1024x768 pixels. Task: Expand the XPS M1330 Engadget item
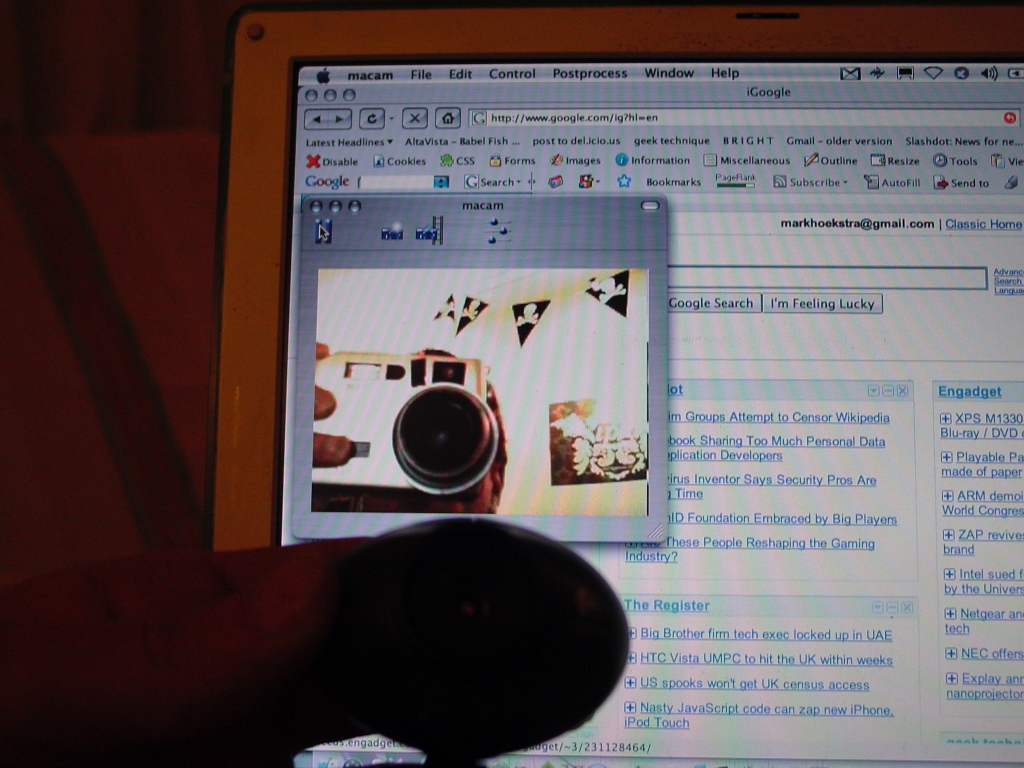[945, 418]
